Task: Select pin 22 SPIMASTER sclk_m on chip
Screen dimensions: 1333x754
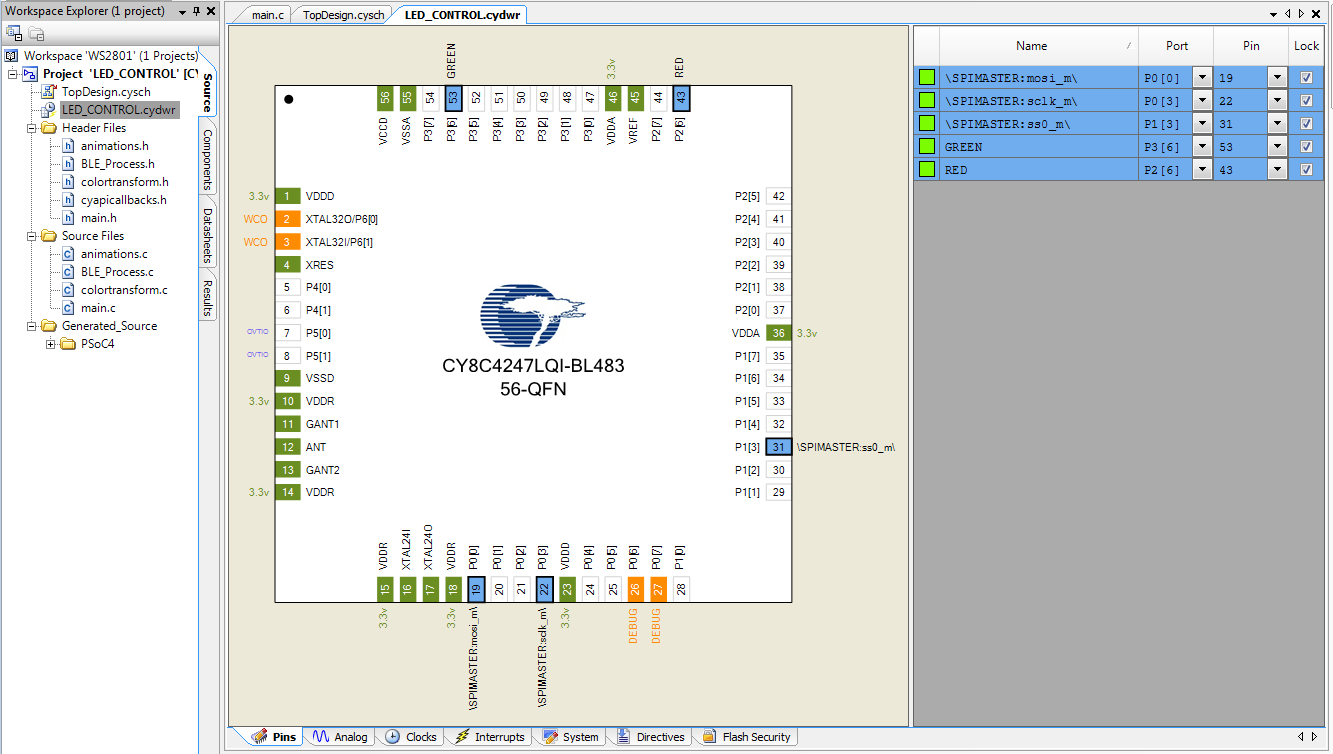Action: (544, 590)
